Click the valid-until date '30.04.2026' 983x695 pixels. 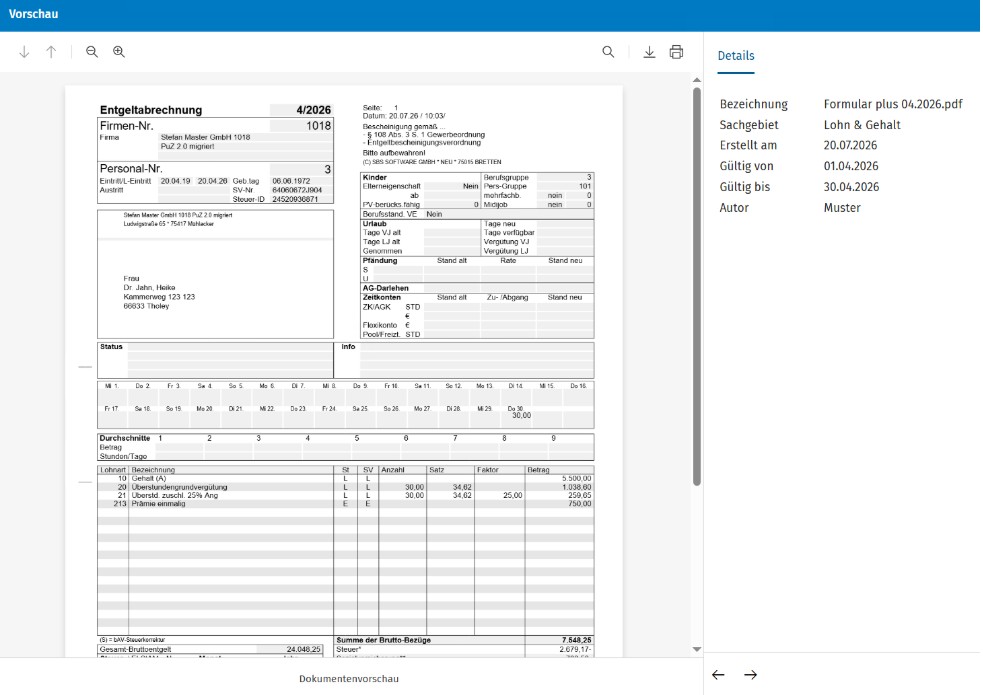coord(851,187)
